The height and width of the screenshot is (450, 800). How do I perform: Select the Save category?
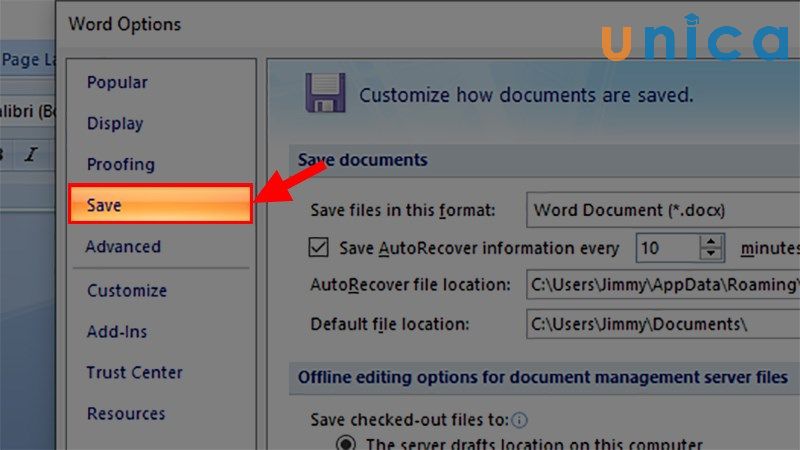pyautogui.click(x=160, y=204)
